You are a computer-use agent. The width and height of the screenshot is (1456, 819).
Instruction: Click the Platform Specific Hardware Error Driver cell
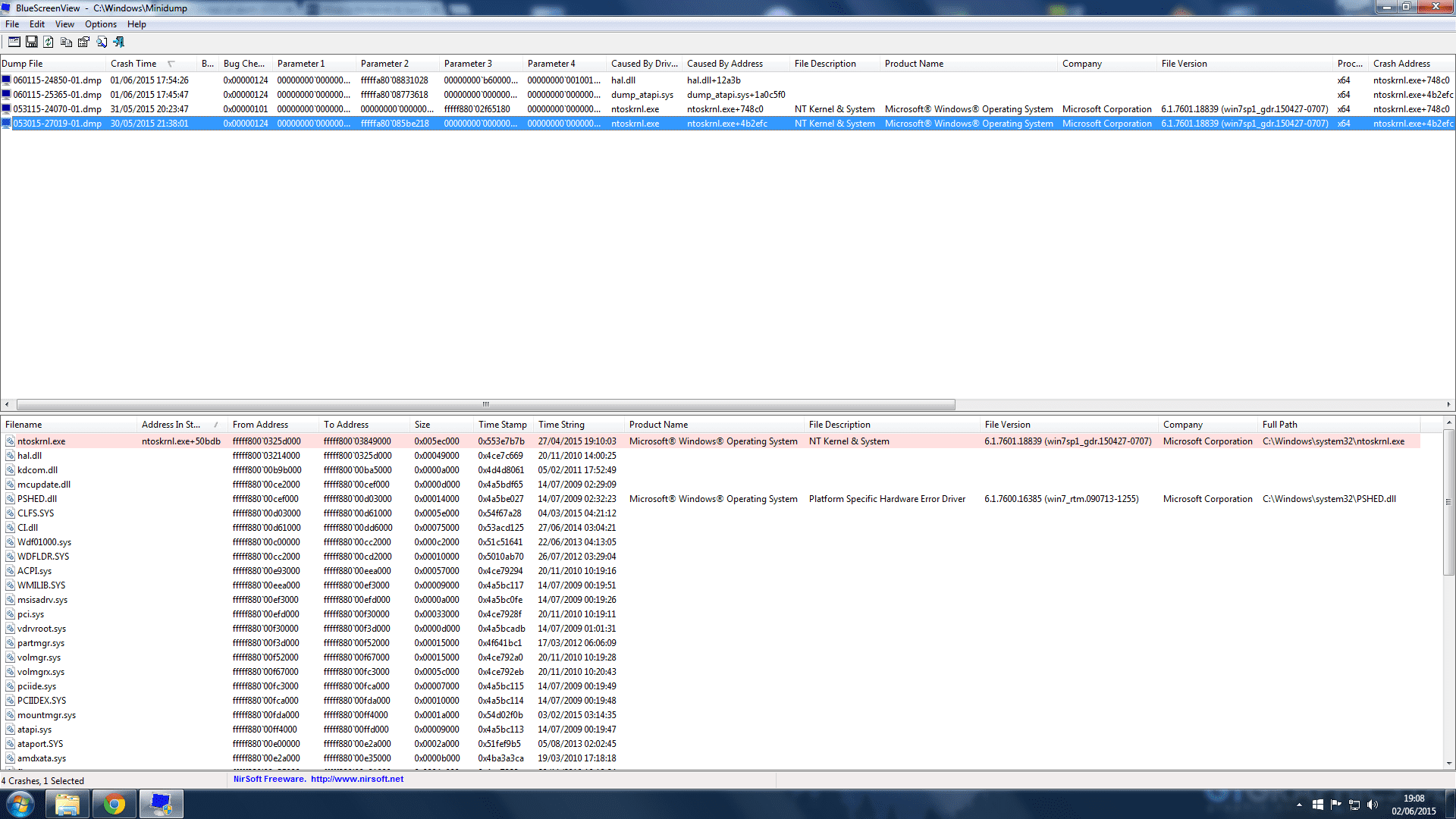click(886, 499)
